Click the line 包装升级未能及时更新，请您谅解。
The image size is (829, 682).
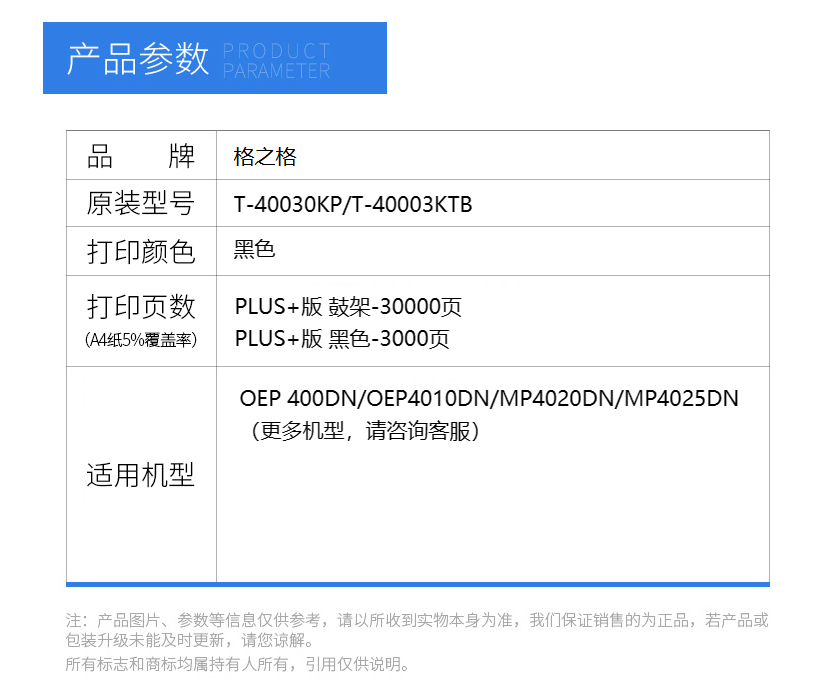point(191,640)
